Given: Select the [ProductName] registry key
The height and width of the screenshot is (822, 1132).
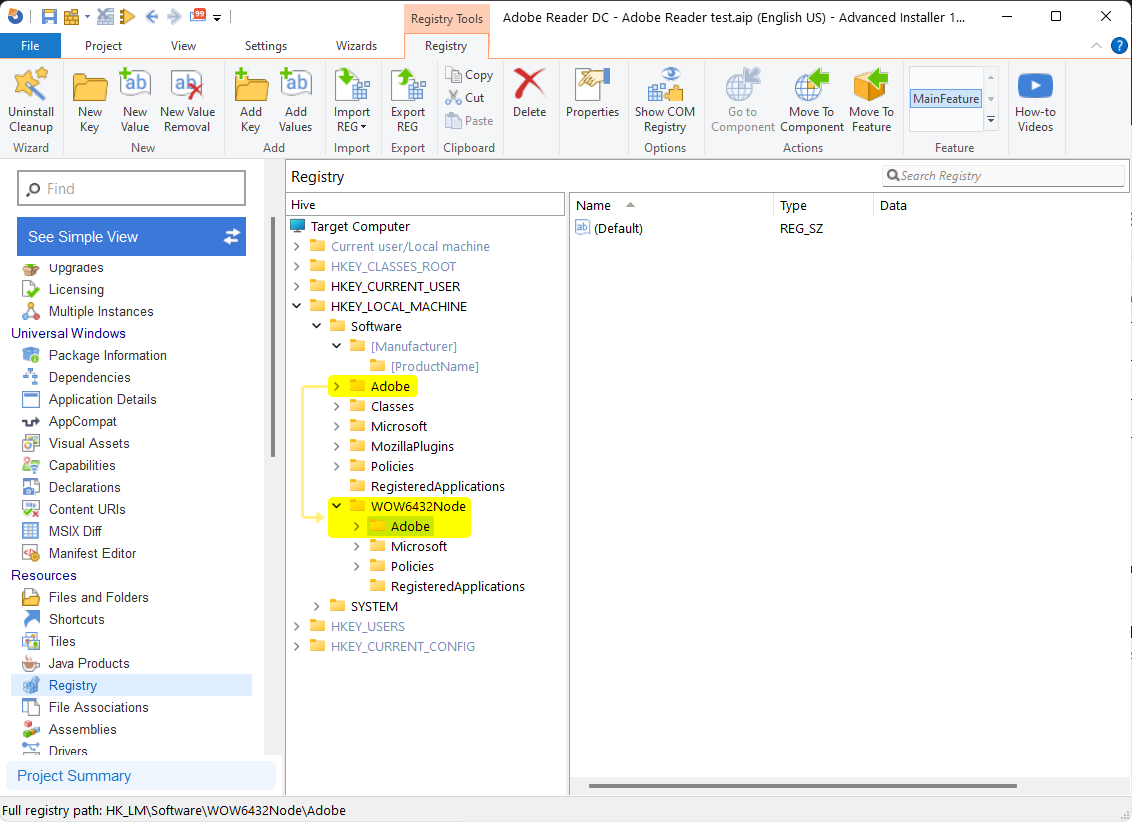Looking at the screenshot, I should 435,366.
